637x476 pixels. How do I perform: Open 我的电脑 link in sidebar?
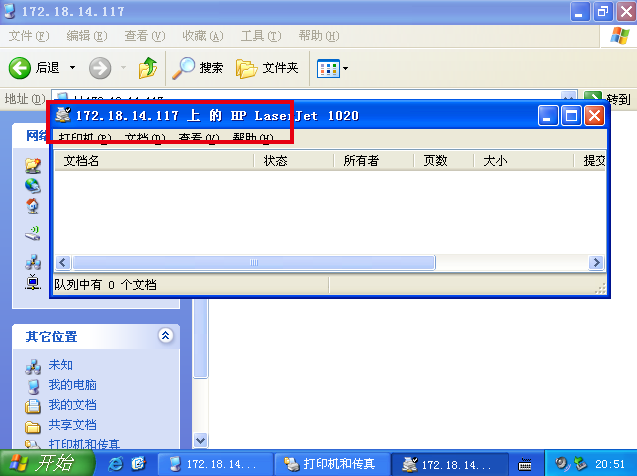click(x=72, y=385)
